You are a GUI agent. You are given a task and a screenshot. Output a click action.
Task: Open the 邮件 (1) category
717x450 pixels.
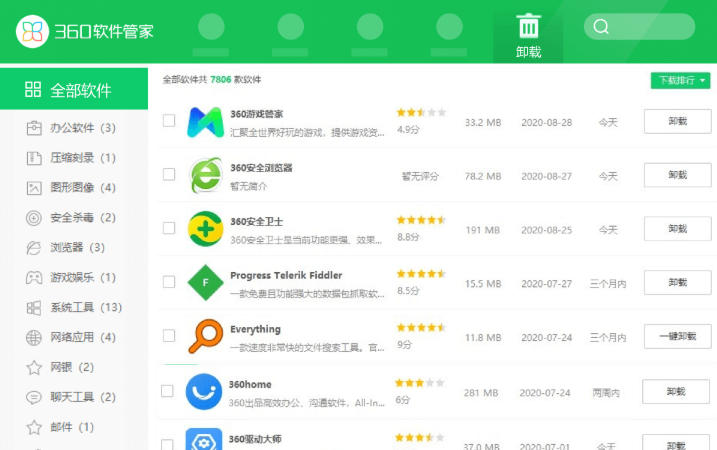point(74,427)
